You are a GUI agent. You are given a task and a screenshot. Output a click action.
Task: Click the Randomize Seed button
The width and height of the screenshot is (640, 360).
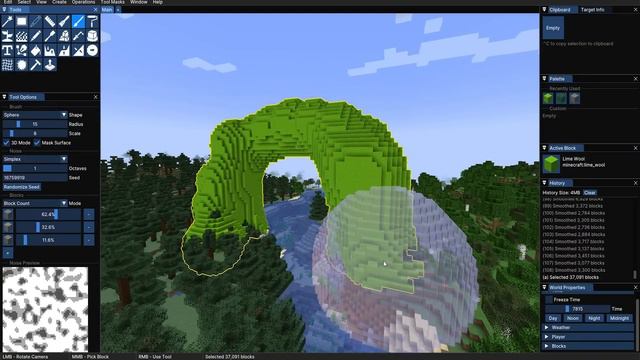coord(22,187)
